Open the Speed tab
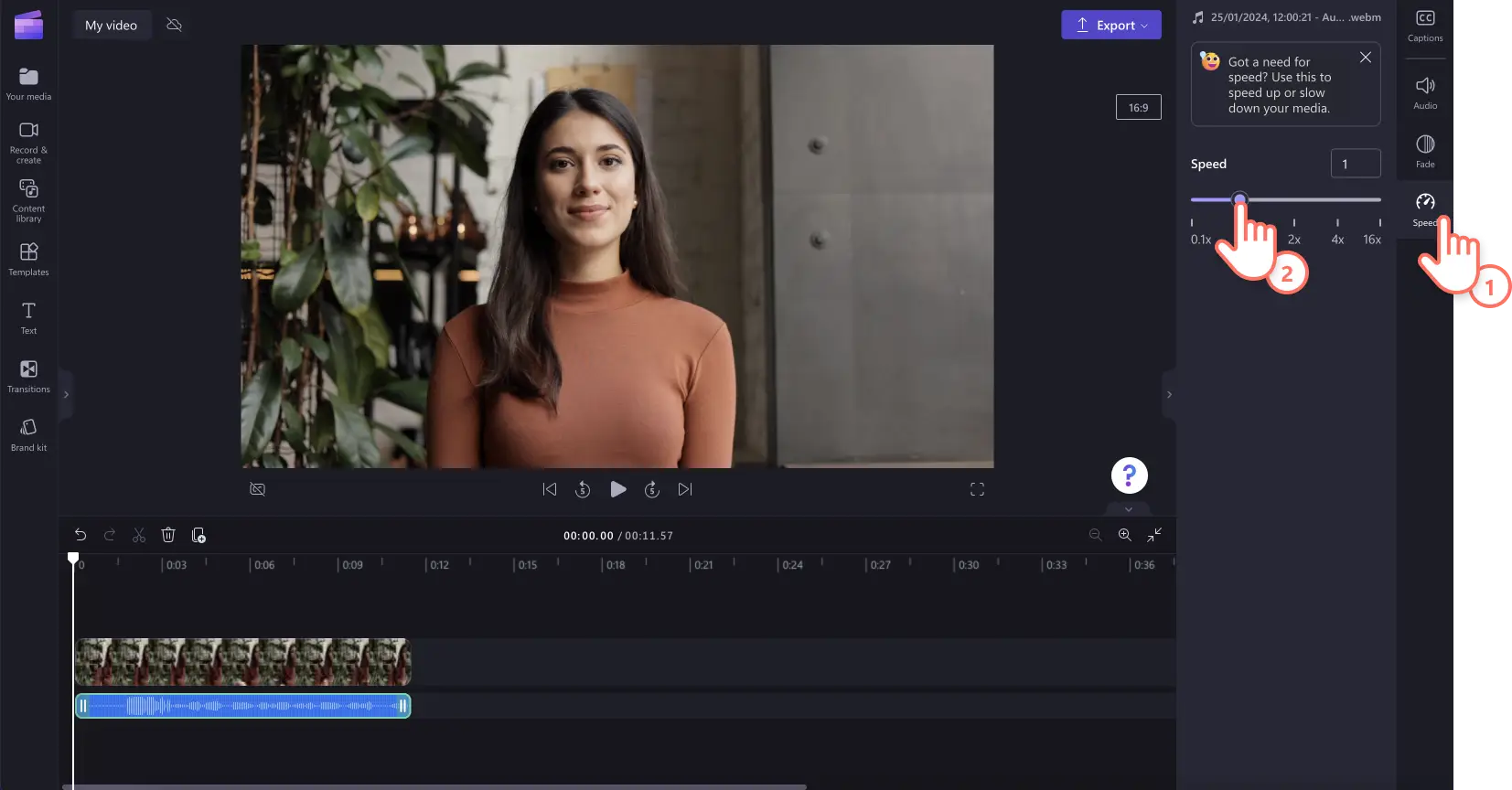This screenshot has height=790, width=1512. (x=1425, y=209)
